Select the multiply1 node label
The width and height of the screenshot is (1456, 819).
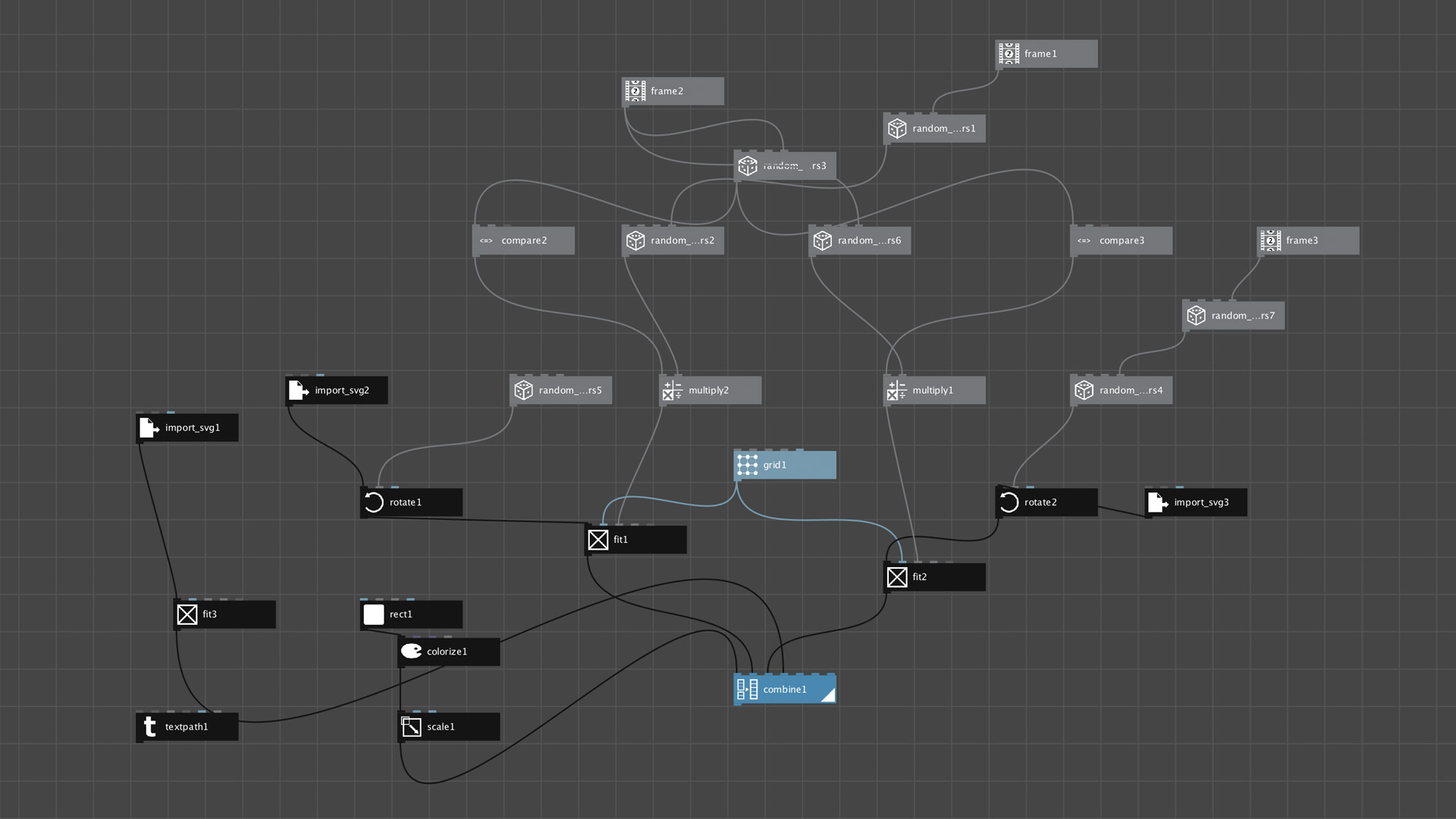click(933, 391)
